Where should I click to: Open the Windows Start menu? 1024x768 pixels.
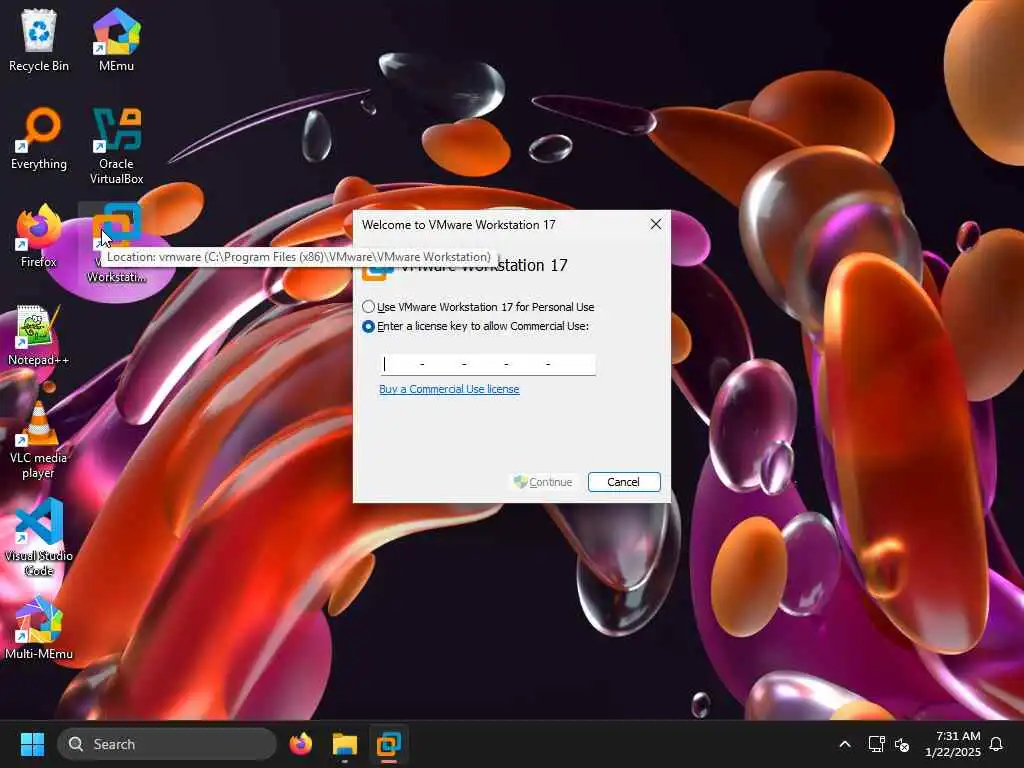[32, 744]
